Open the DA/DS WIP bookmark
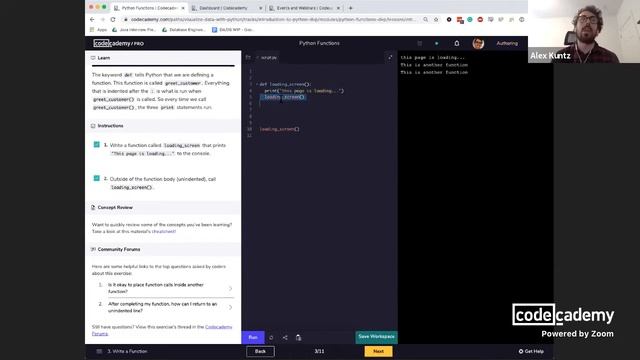The image size is (640, 360). [233, 30]
